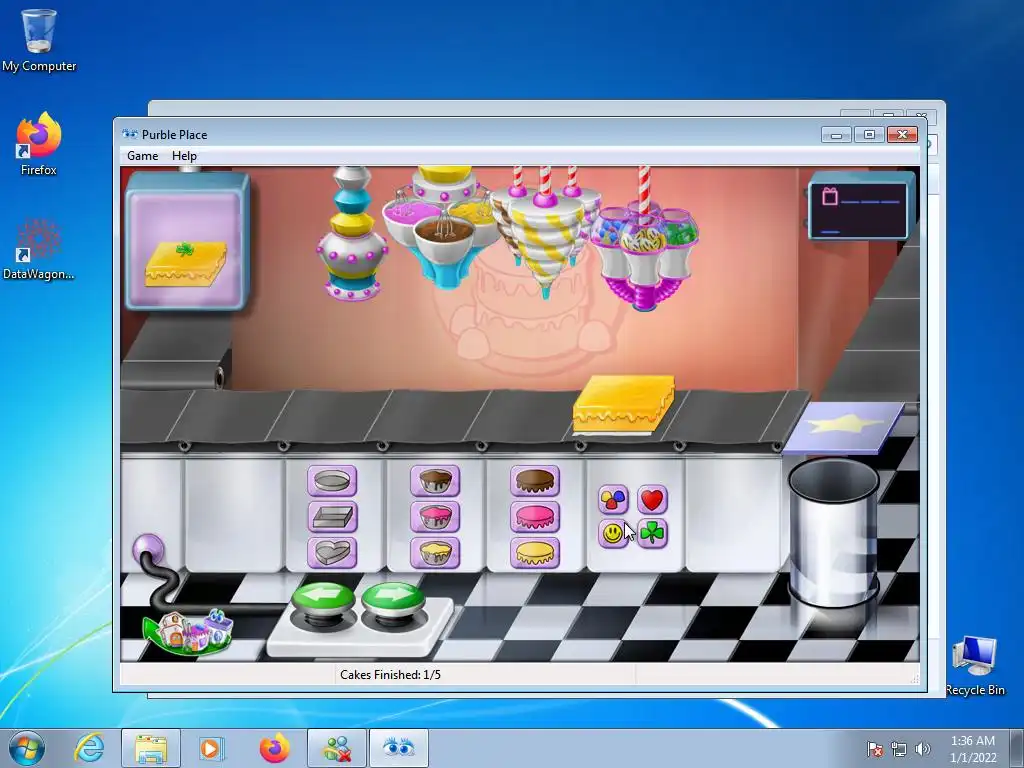Open the Help menu
Viewport: 1024px width, 768px height.
[184, 155]
